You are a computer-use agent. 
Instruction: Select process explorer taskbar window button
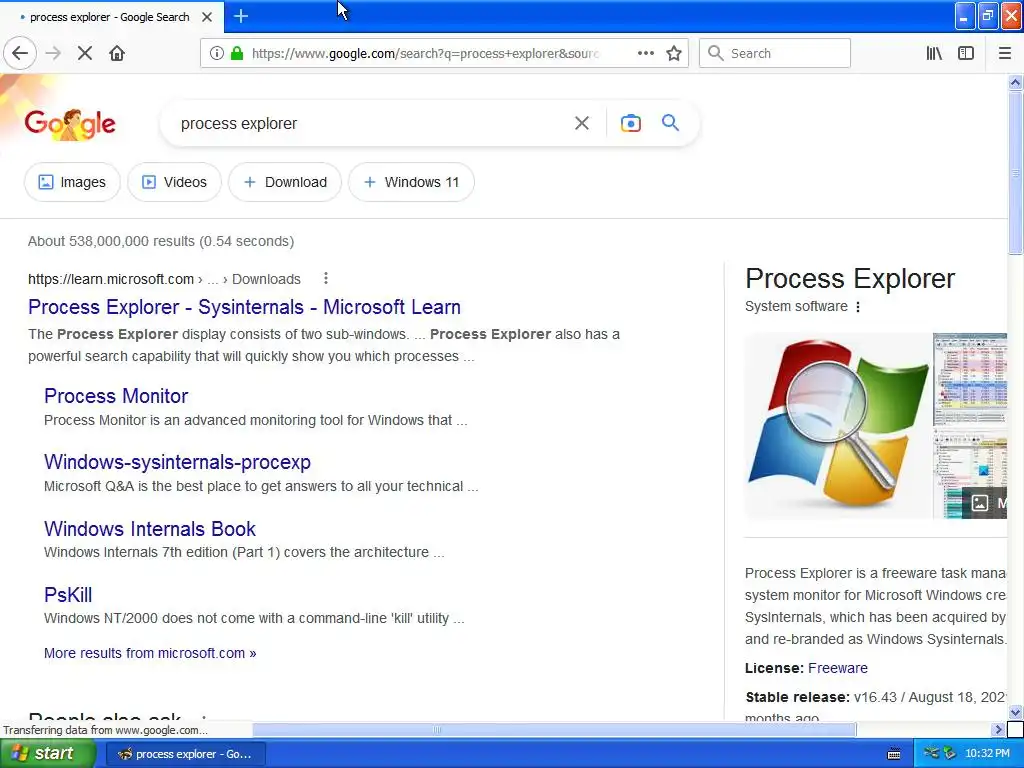click(x=185, y=754)
